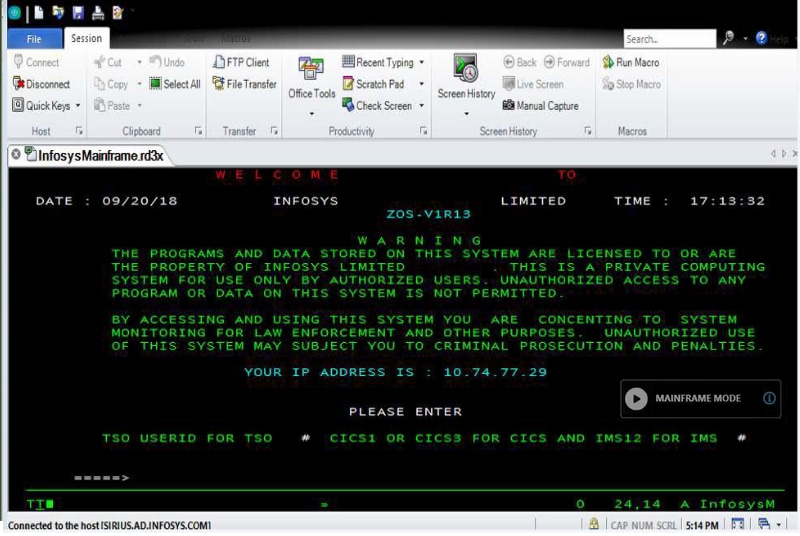Select the Session ribbon tab
This screenshot has width=800, height=536.
pos(86,38)
